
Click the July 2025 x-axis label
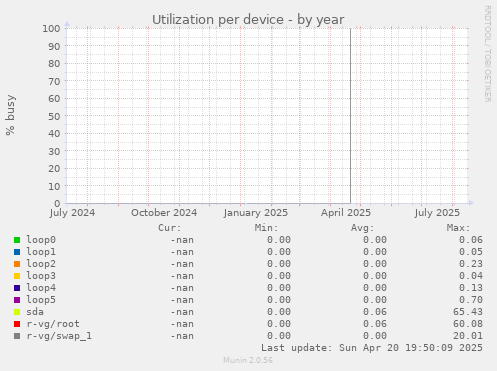[x=437, y=213]
